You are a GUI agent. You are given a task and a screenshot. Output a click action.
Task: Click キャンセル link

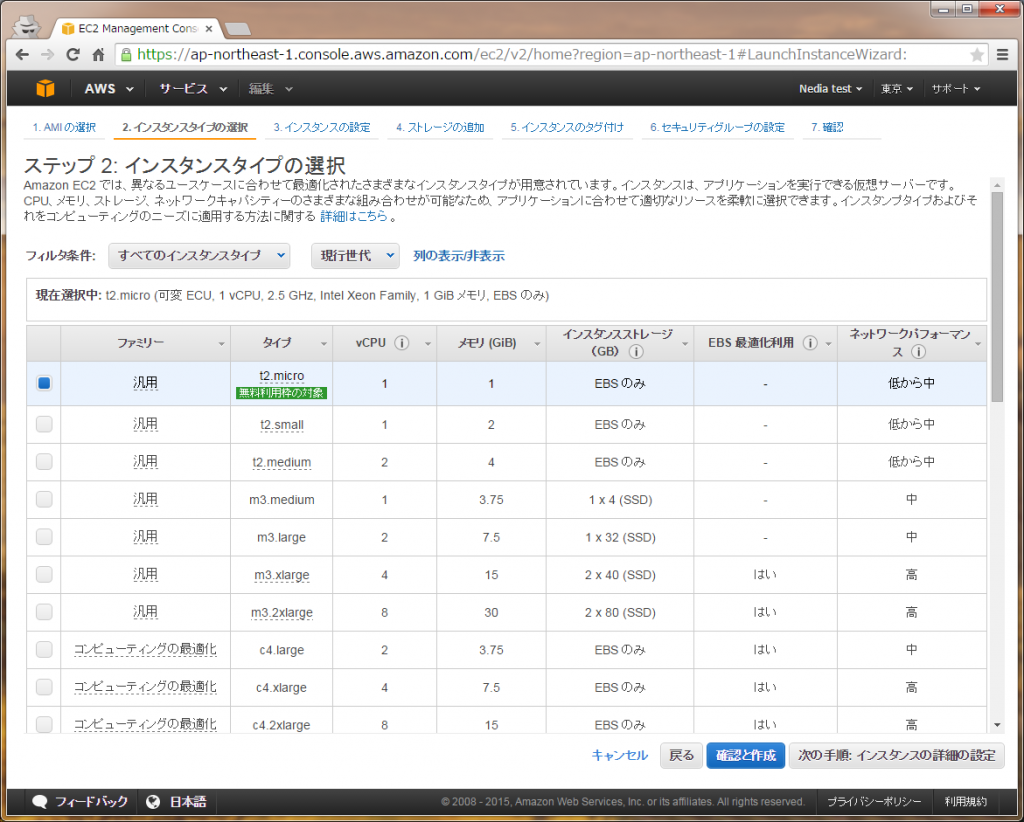click(619, 755)
